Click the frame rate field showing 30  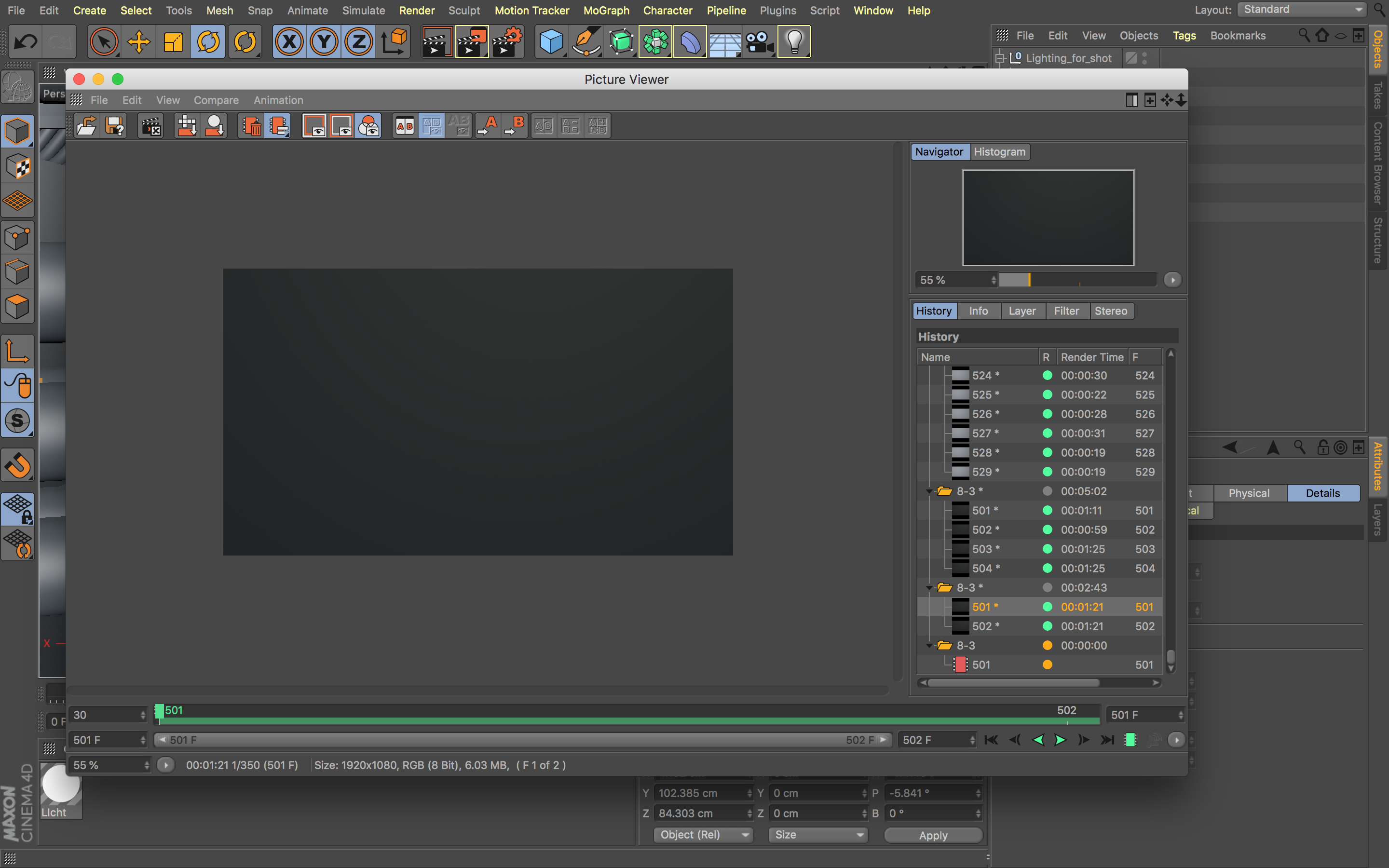pos(108,715)
